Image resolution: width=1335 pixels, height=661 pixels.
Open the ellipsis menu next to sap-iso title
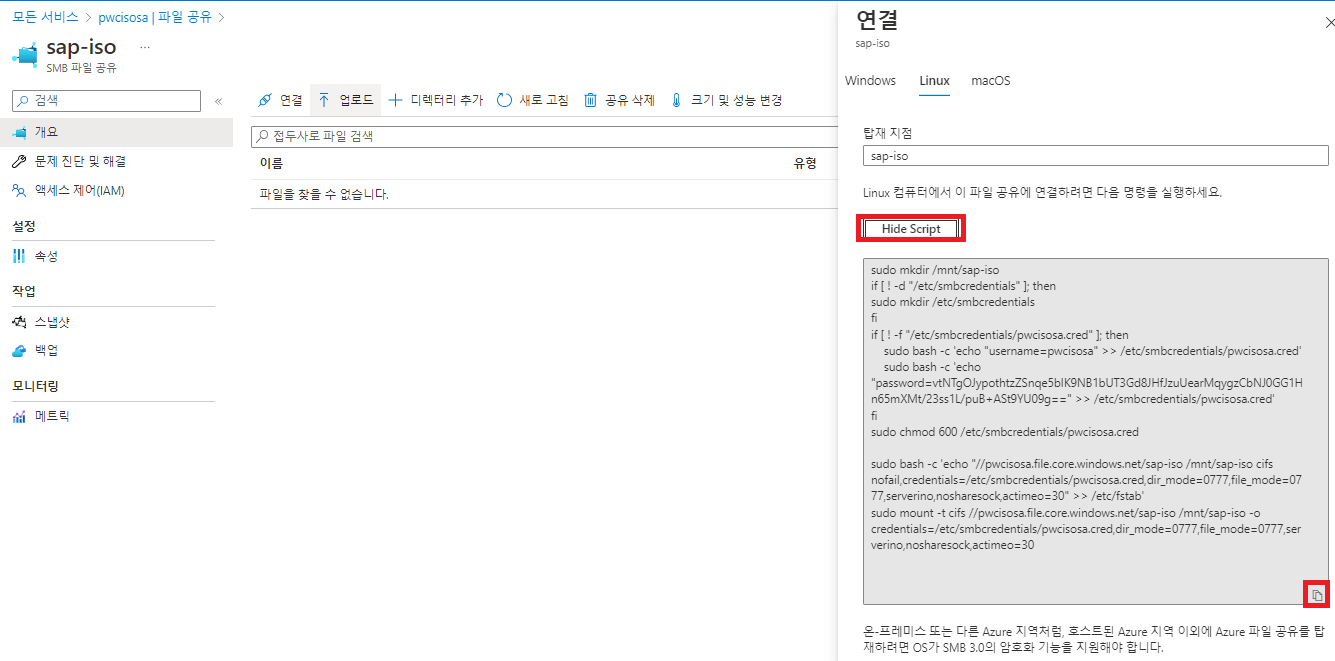pyautogui.click(x=145, y=47)
